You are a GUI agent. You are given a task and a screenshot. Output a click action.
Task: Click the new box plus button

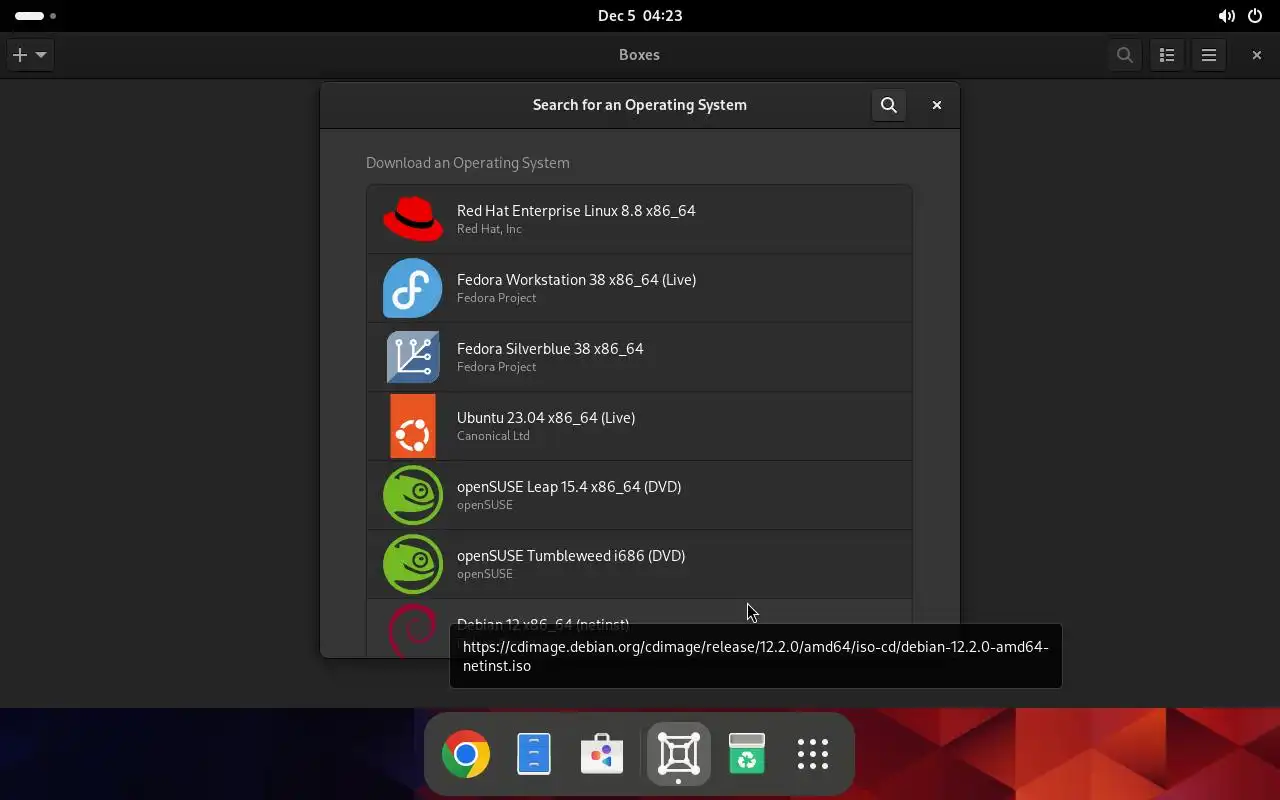click(30, 55)
